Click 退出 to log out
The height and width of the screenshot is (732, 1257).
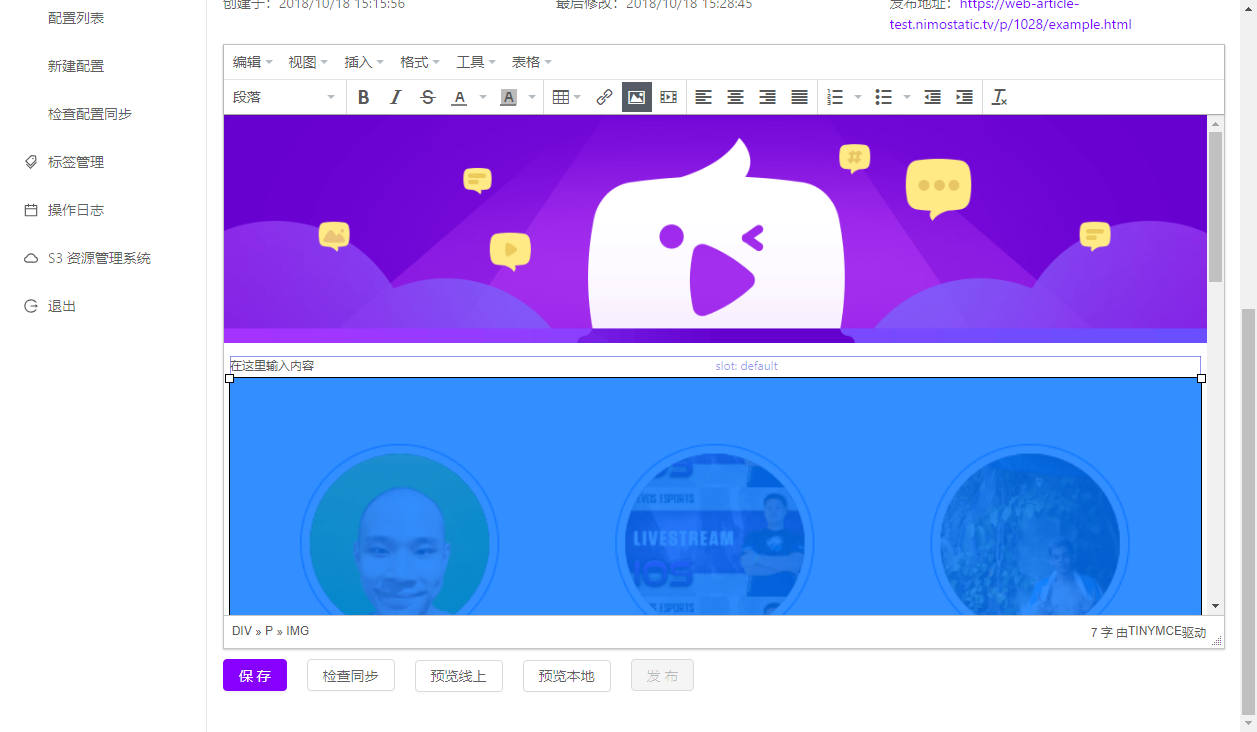click(x=62, y=306)
